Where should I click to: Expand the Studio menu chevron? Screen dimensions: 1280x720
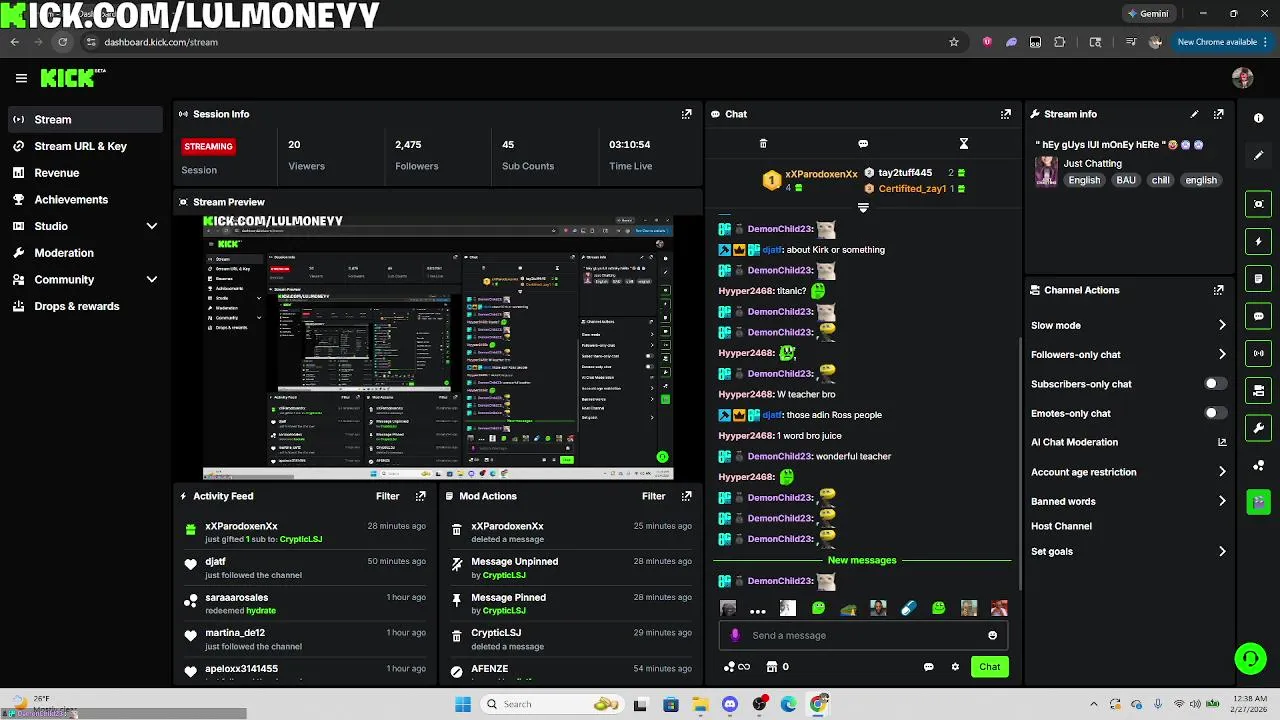point(152,226)
